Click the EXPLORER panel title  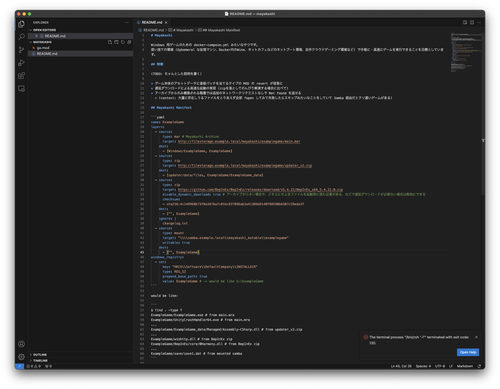point(41,22)
